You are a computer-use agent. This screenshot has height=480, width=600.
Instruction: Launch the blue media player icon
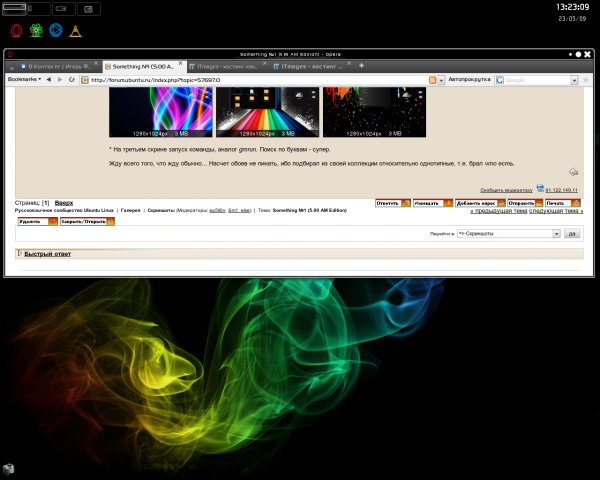(56, 31)
